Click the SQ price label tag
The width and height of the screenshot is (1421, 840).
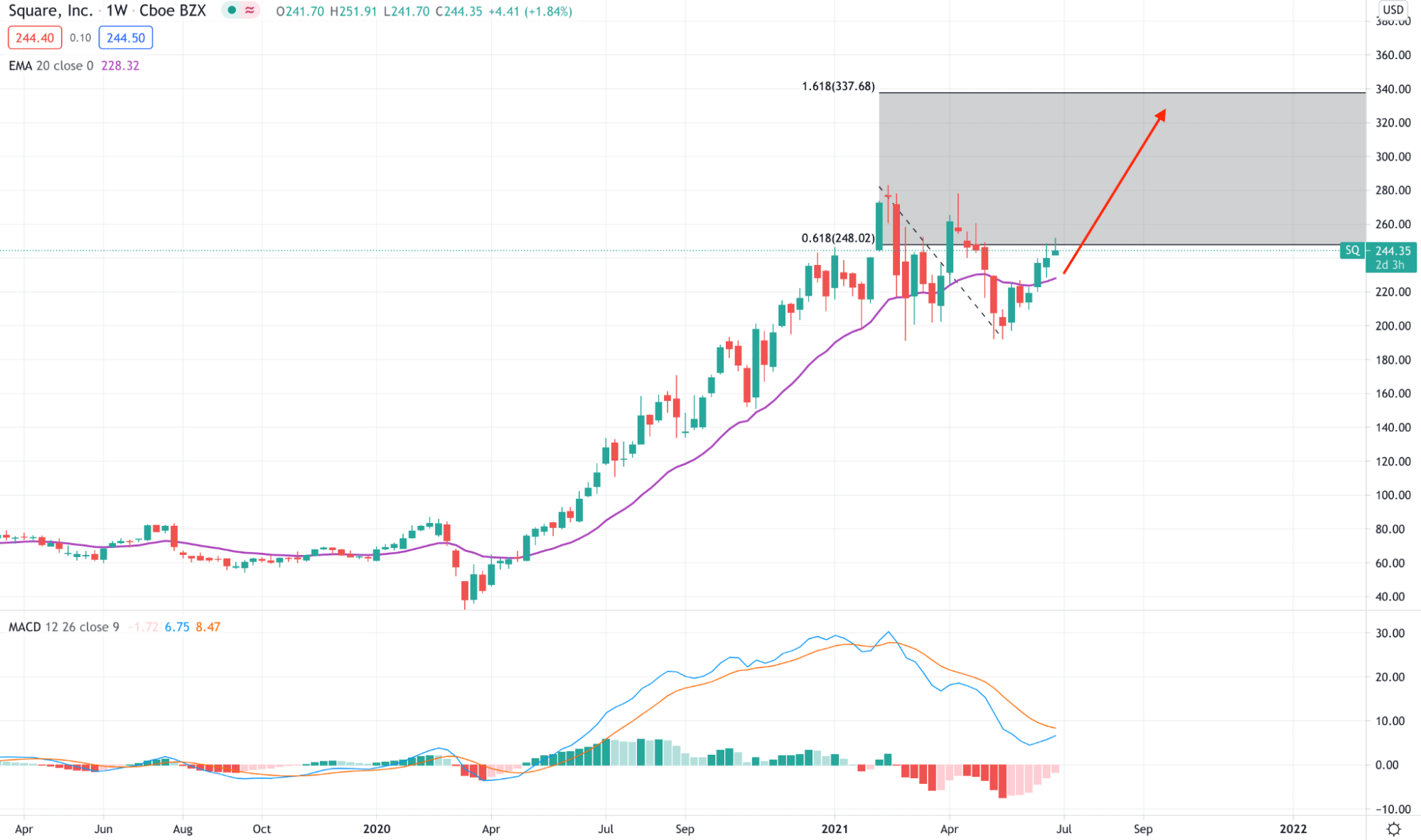(1352, 250)
